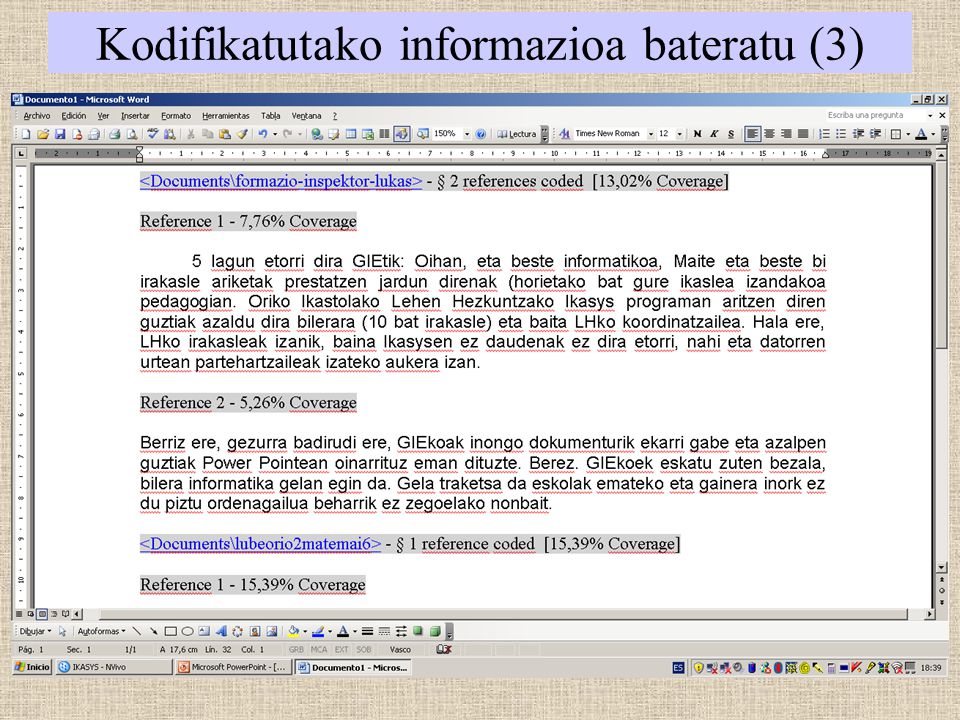This screenshot has width=960, height=720.
Task: Open the Autoformas shapes menu
Action: [101, 631]
